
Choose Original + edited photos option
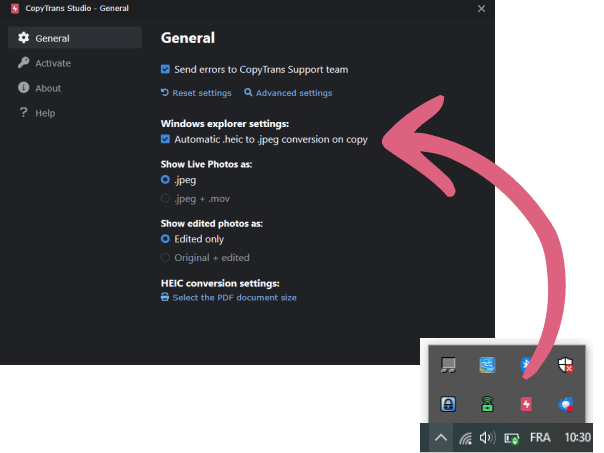(x=166, y=257)
